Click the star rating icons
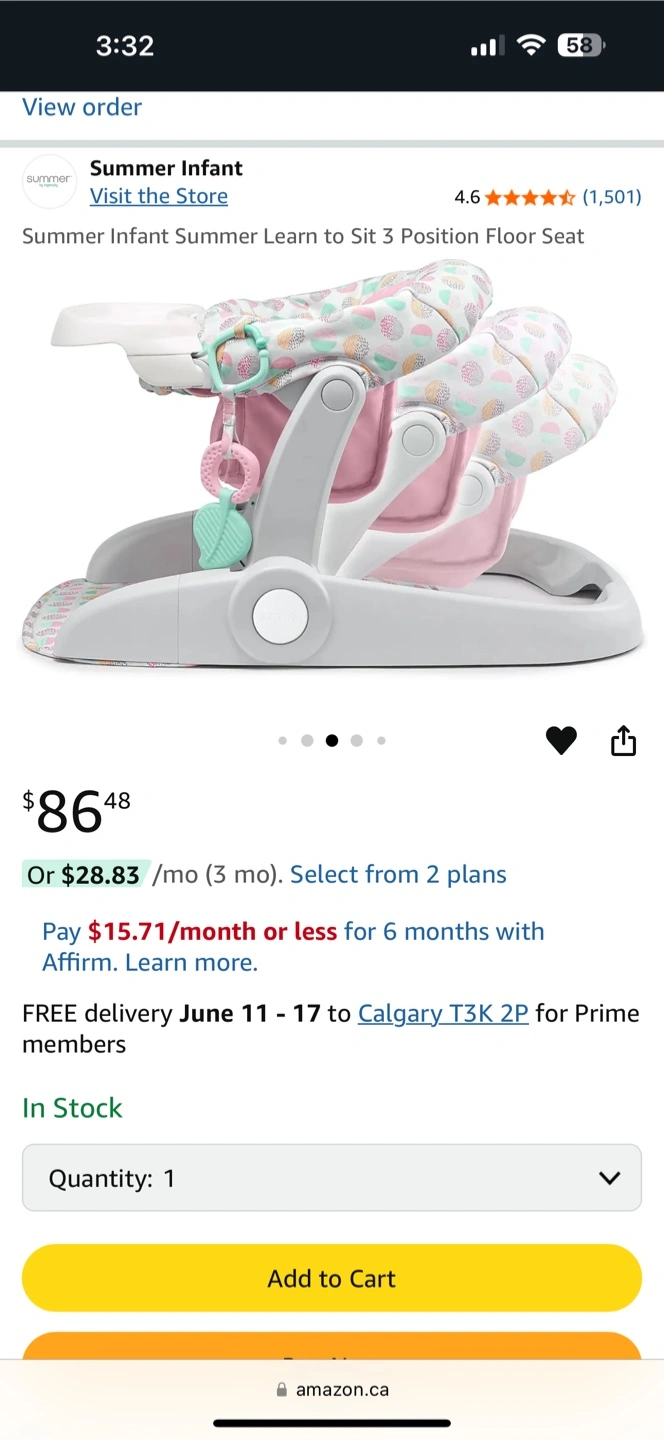The image size is (664, 1440). coord(530,197)
